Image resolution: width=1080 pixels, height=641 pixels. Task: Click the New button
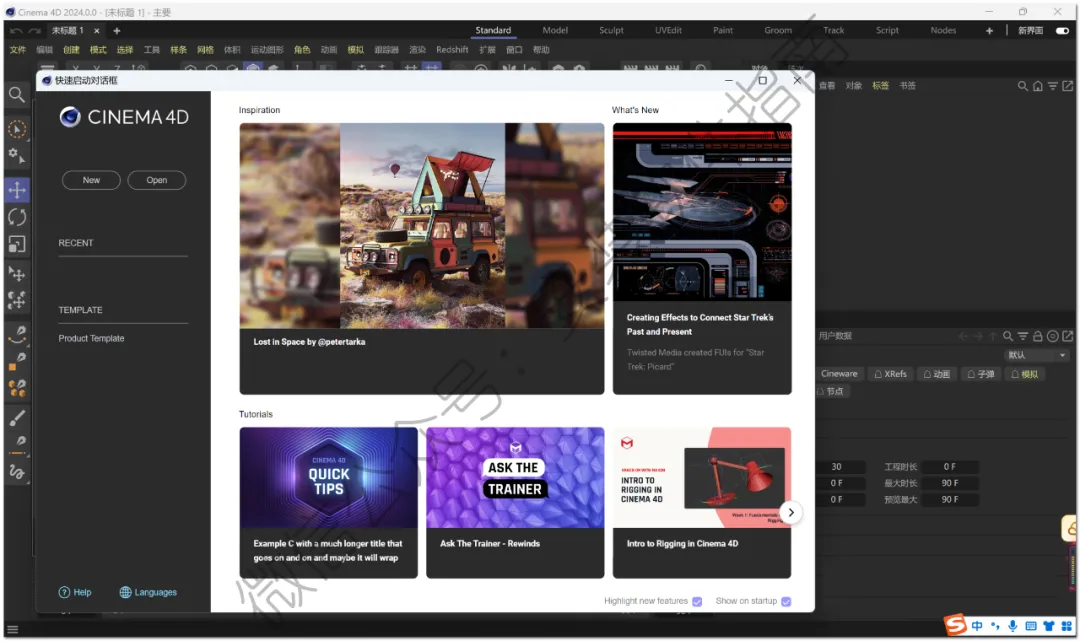pos(91,180)
